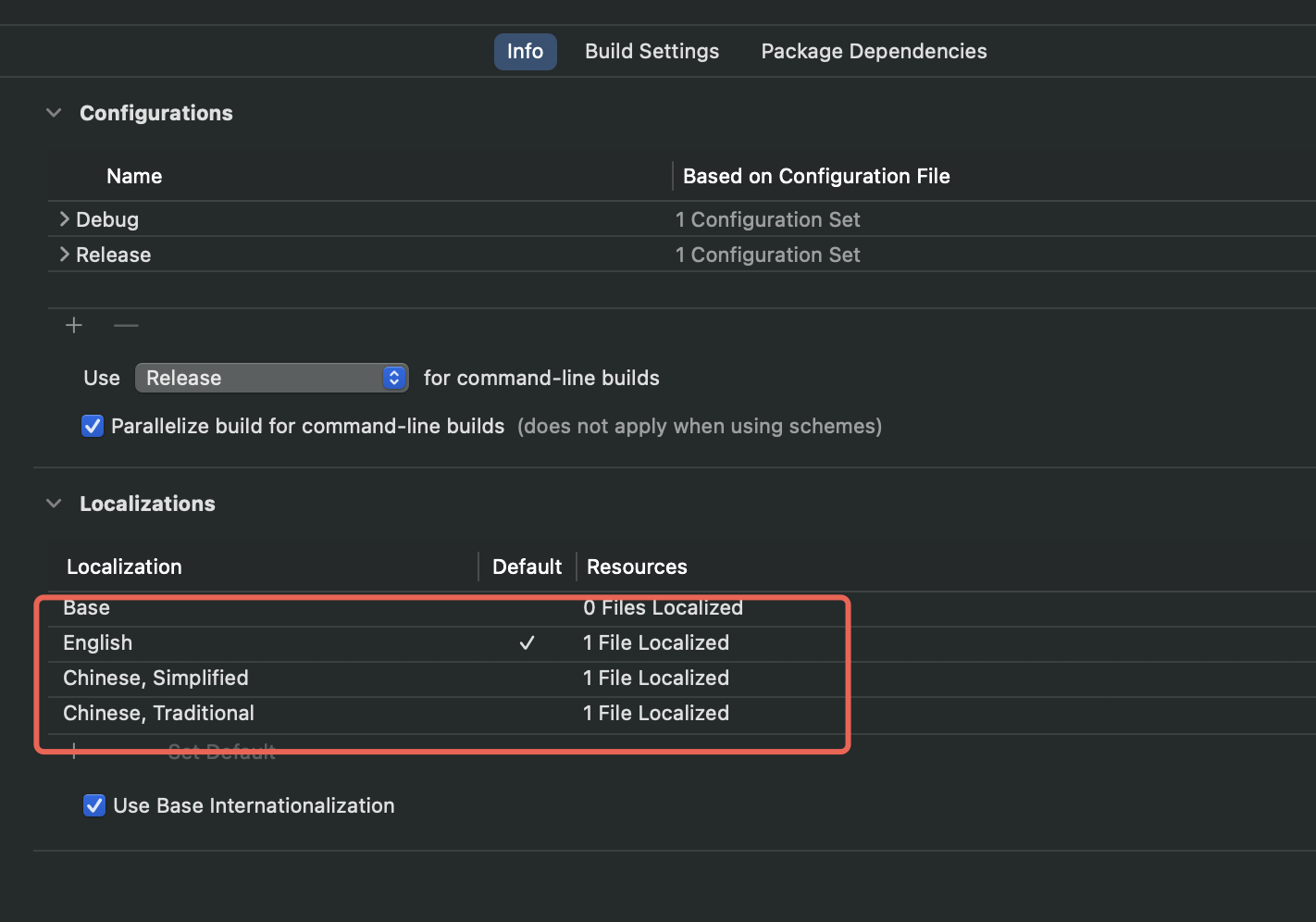Collapse the Configurations section
The width and height of the screenshot is (1316, 922).
pos(54,113)
